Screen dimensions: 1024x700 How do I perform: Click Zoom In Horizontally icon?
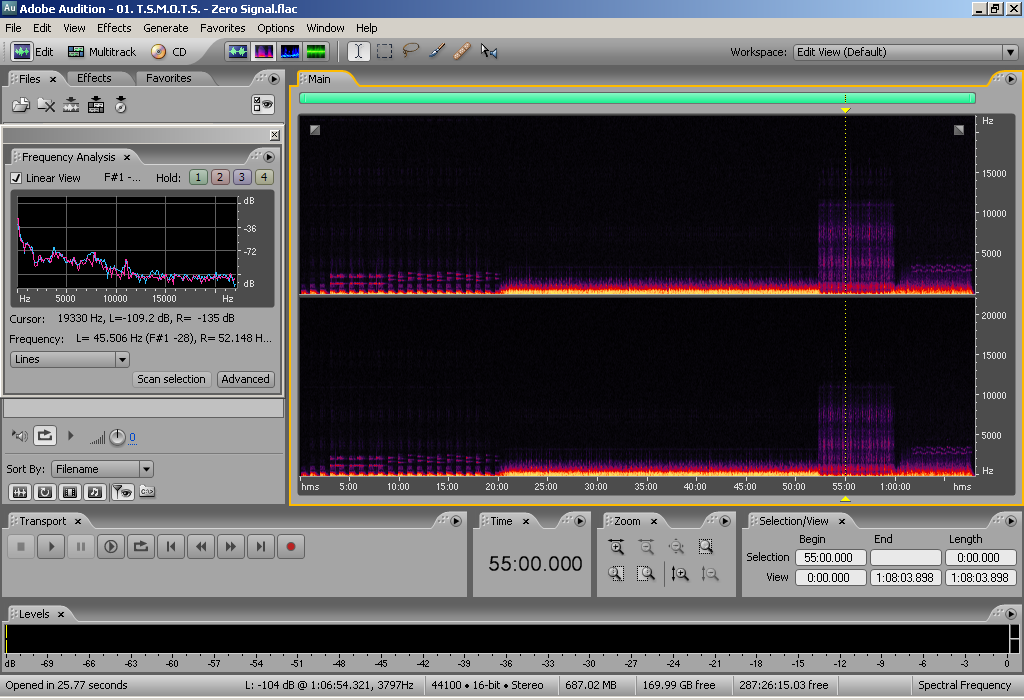[616, 547]
